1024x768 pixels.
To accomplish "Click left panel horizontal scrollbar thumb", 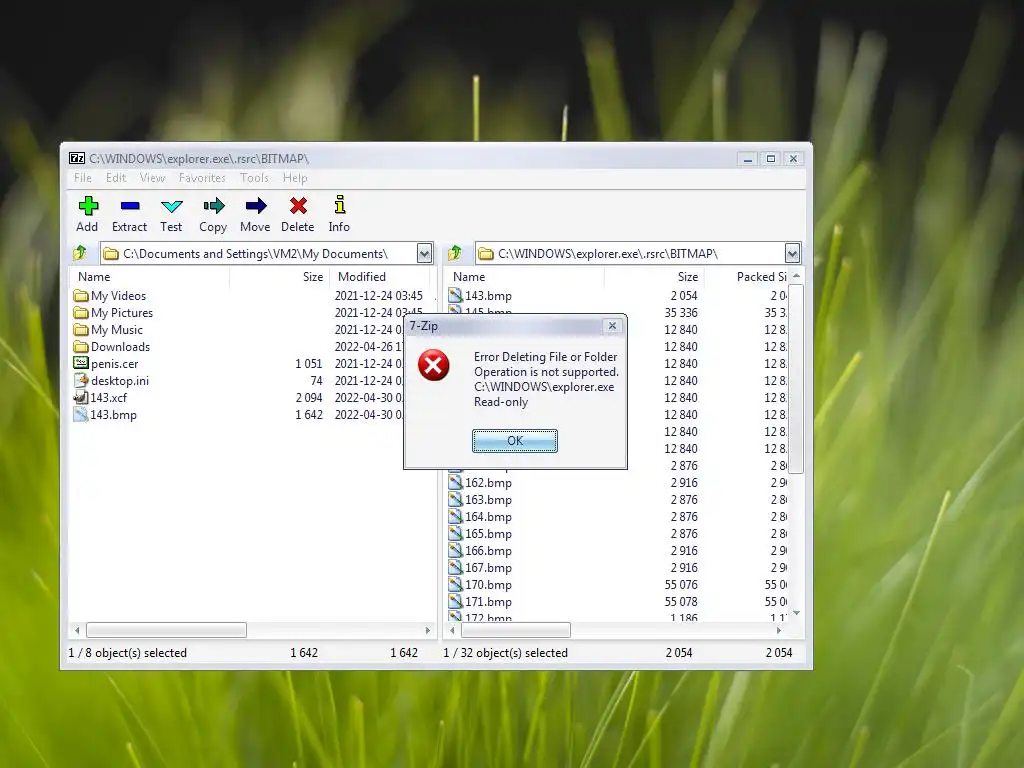I will (x=167, y=630).
